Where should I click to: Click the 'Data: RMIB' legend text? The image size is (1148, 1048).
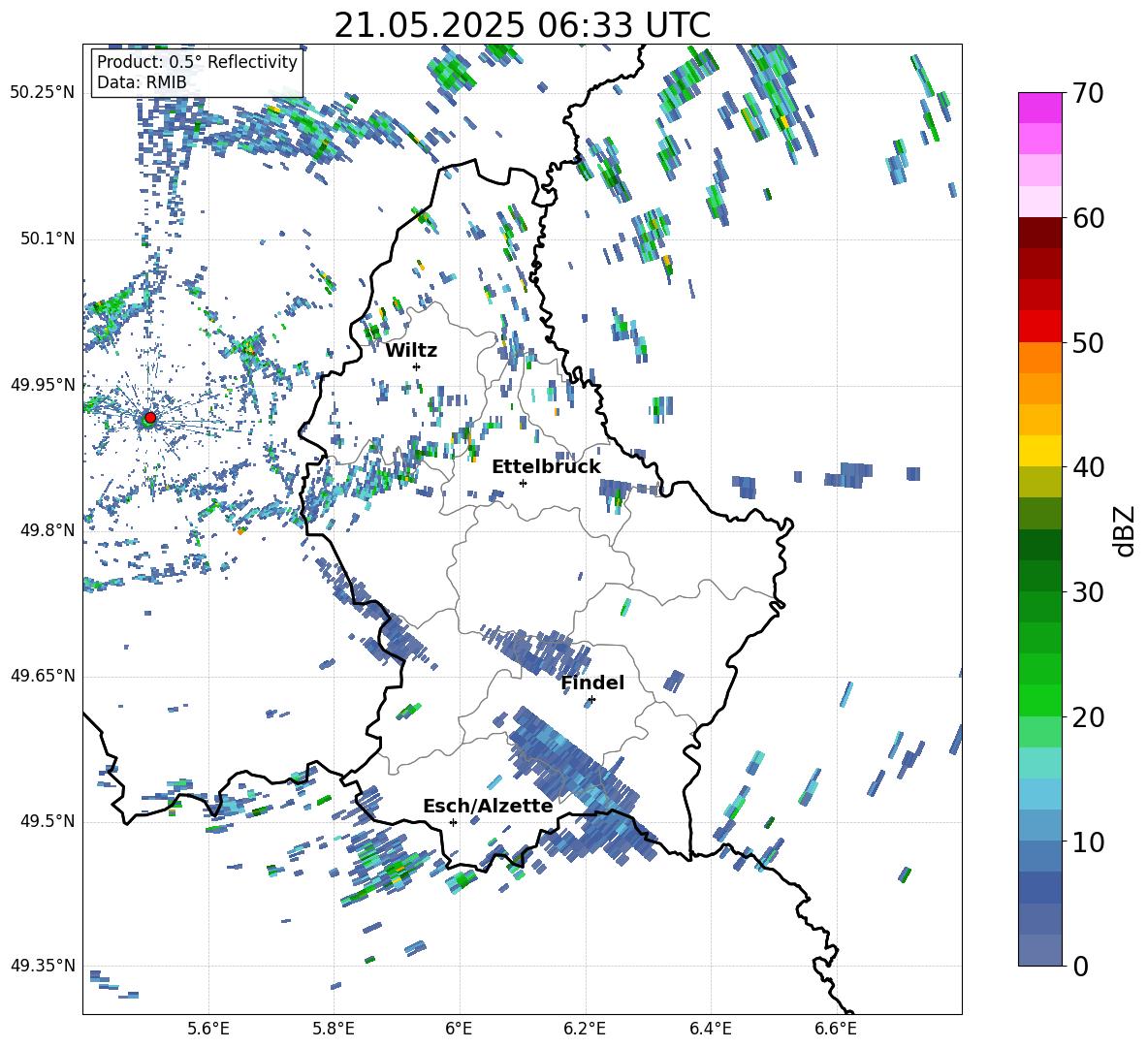pos(142,82)
